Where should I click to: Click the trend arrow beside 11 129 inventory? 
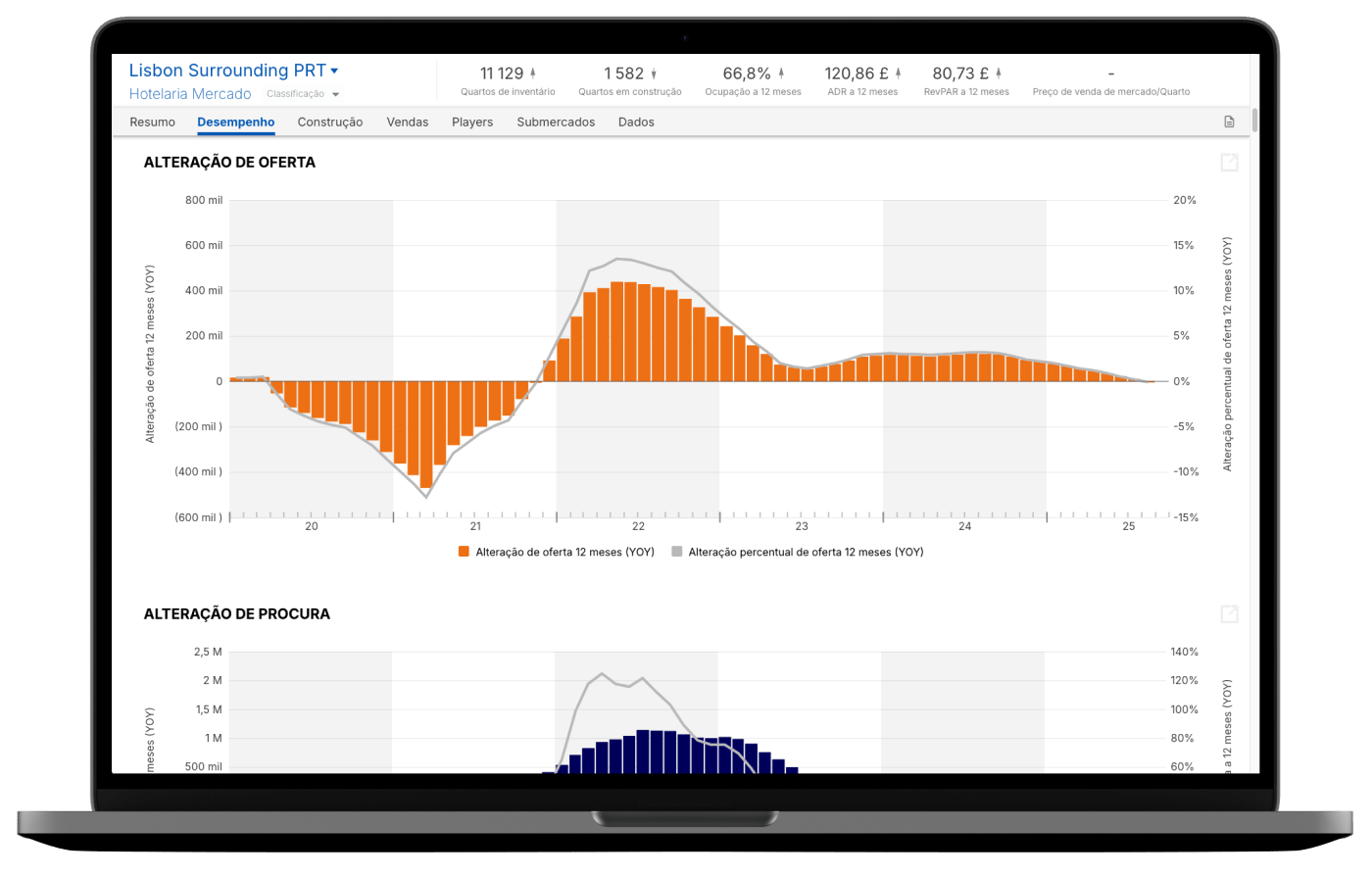coord(533,73)
